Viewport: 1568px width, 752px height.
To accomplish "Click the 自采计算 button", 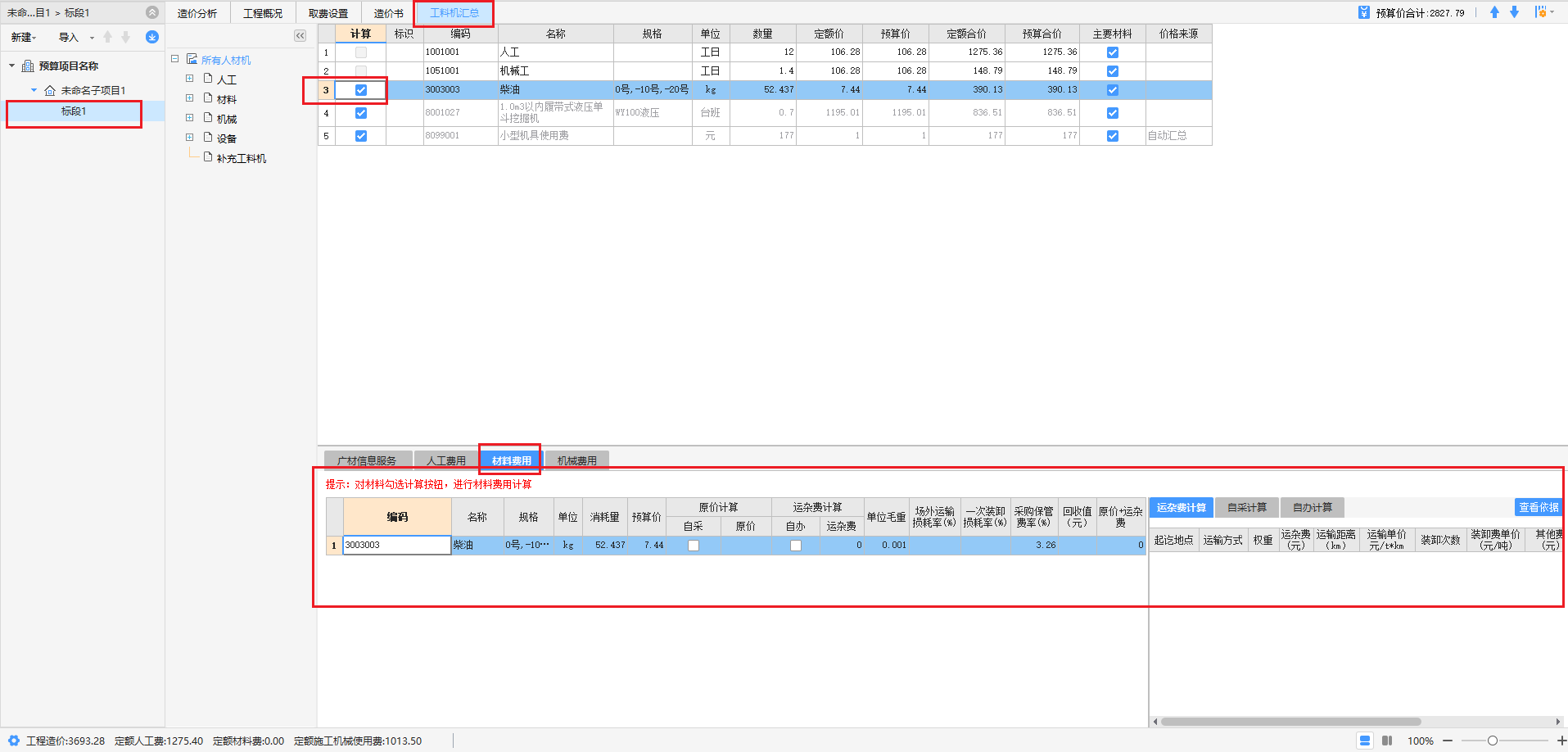I will coord(1247,508).
